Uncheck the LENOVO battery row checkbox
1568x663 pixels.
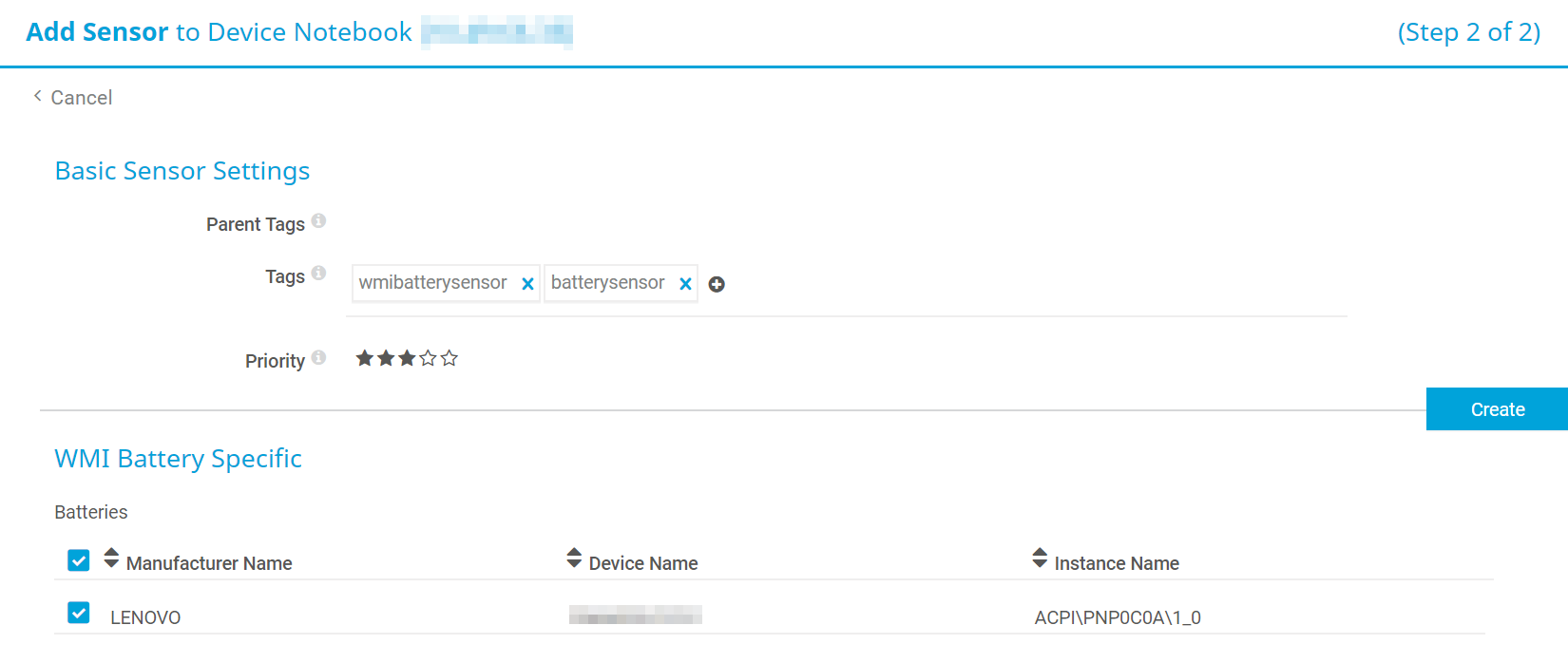click(79, 614)
